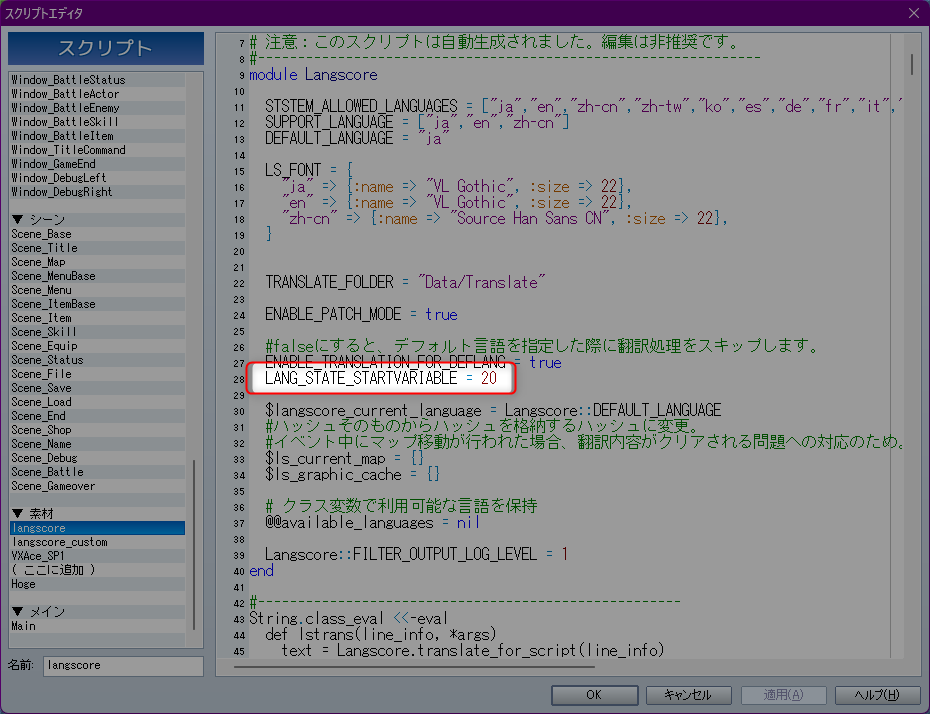Select Scene_Item script entry
This screenshot has width=930, height=714.
[98, 318]
